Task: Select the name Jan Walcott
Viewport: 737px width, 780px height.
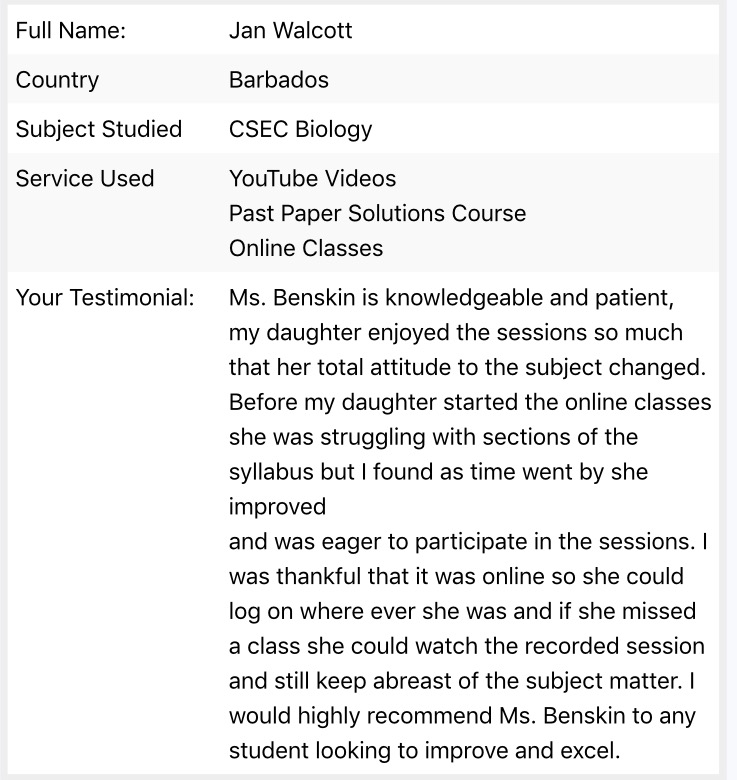Action: click(x=290, y=30)
